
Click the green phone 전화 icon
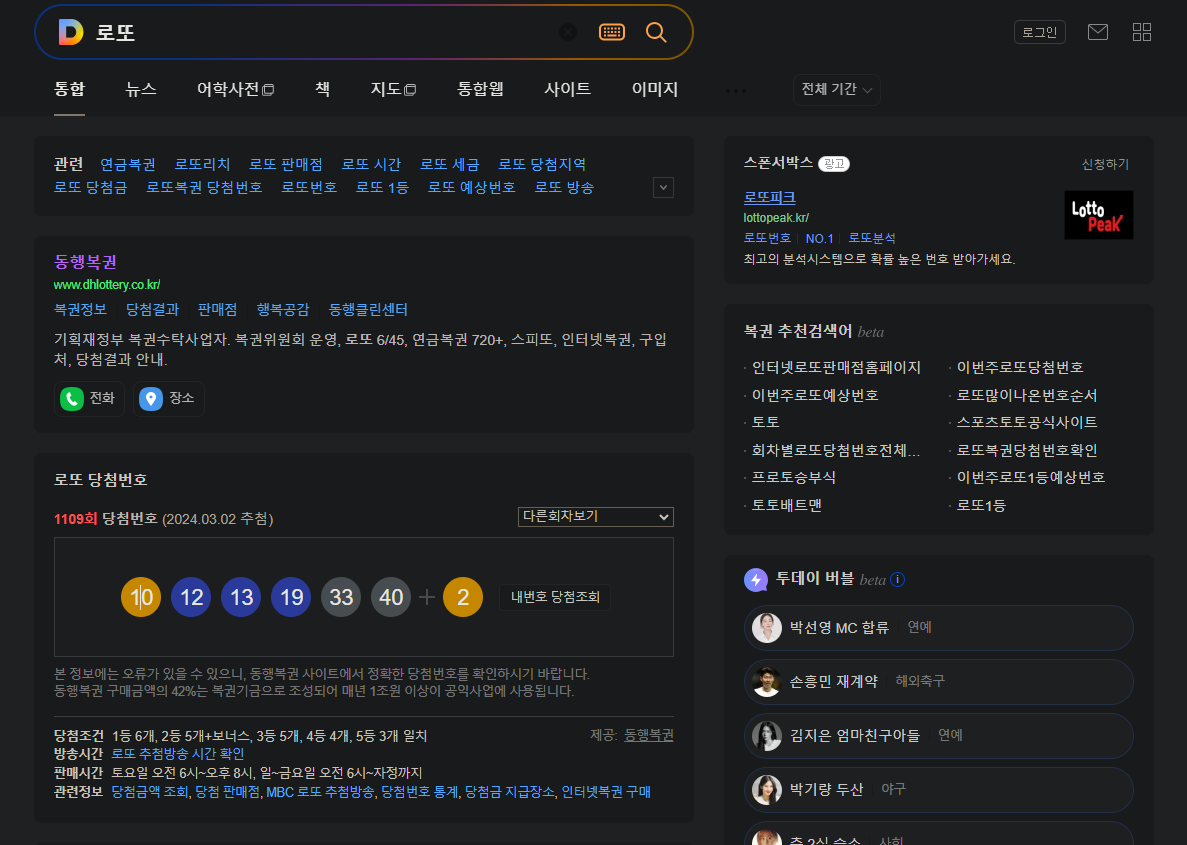pyautogui.click(x=72, y=398)
